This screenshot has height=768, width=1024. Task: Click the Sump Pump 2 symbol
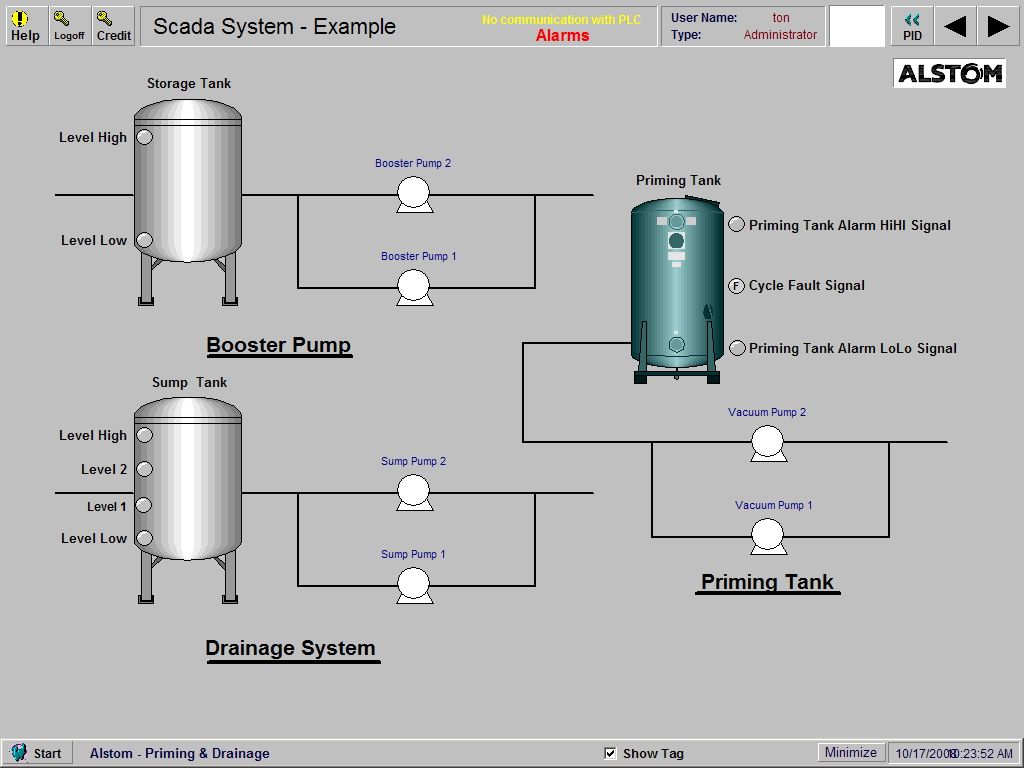(413, 491)
